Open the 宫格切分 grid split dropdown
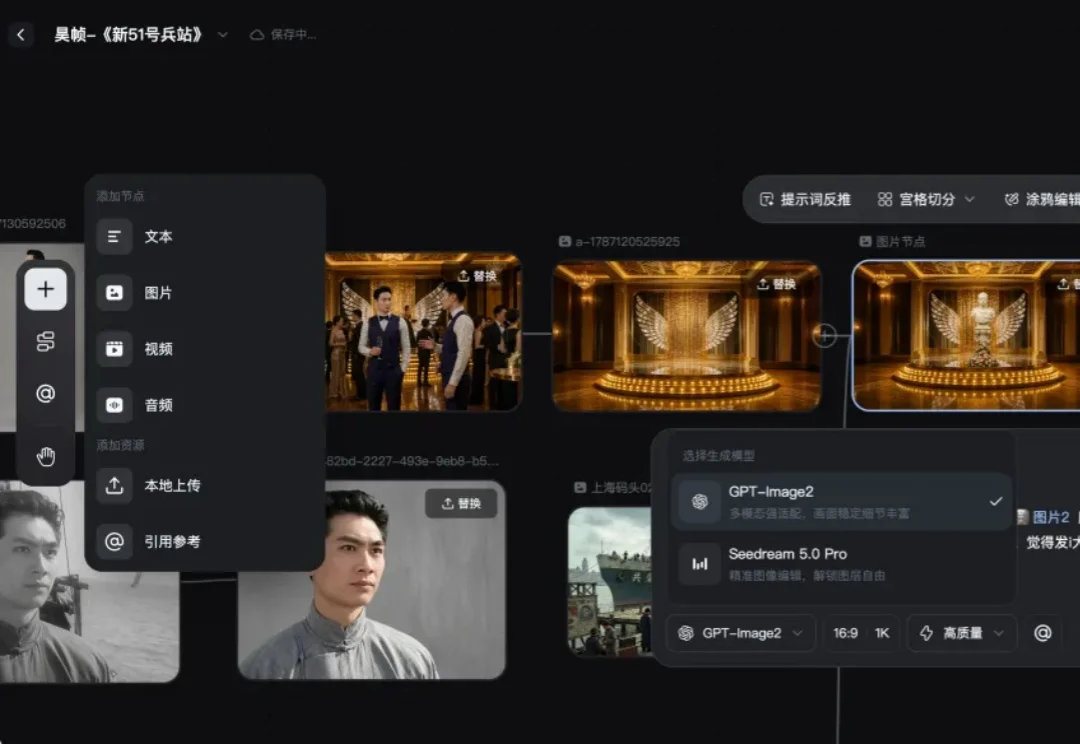Viewport: 1080px width, 744px height. point(926,200)
